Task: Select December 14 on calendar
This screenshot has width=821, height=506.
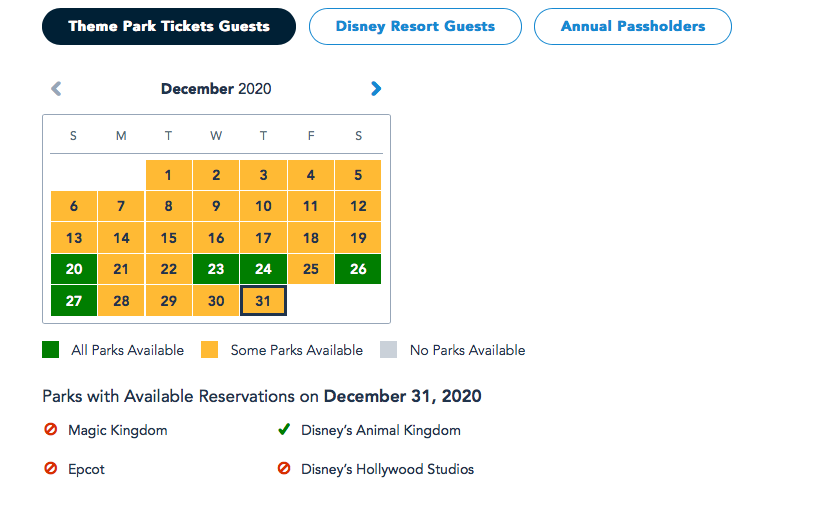Action: point(121,238)
